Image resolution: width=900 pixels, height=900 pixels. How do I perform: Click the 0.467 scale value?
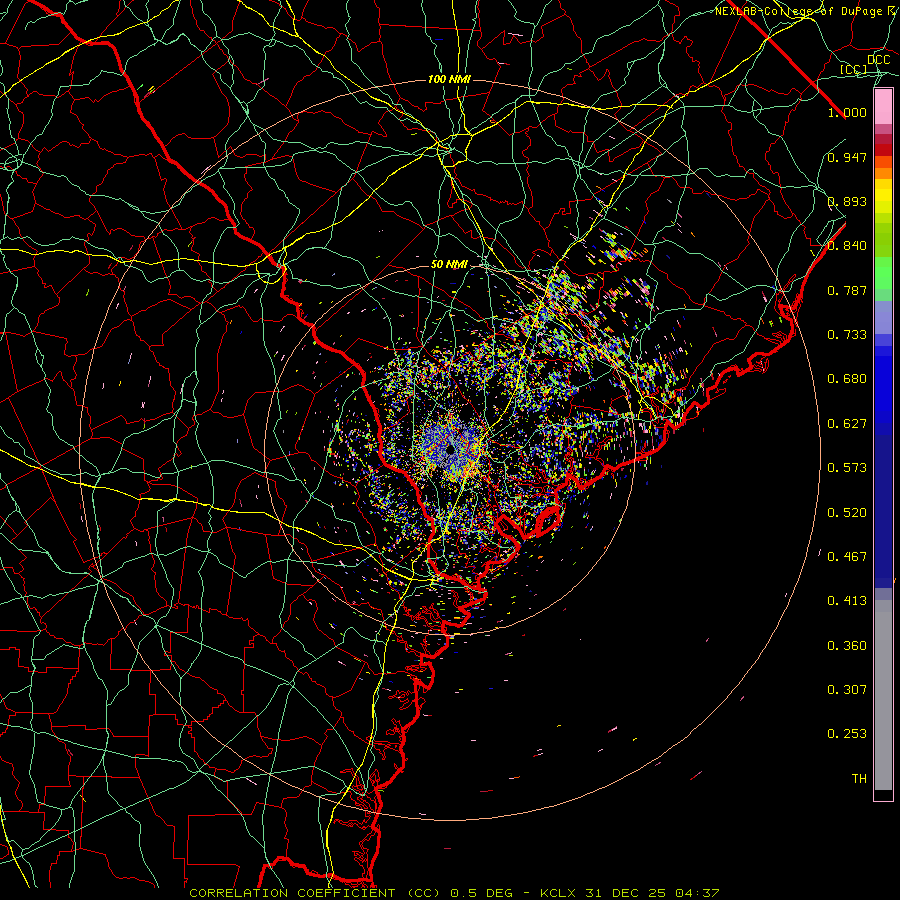pos(847,557)
